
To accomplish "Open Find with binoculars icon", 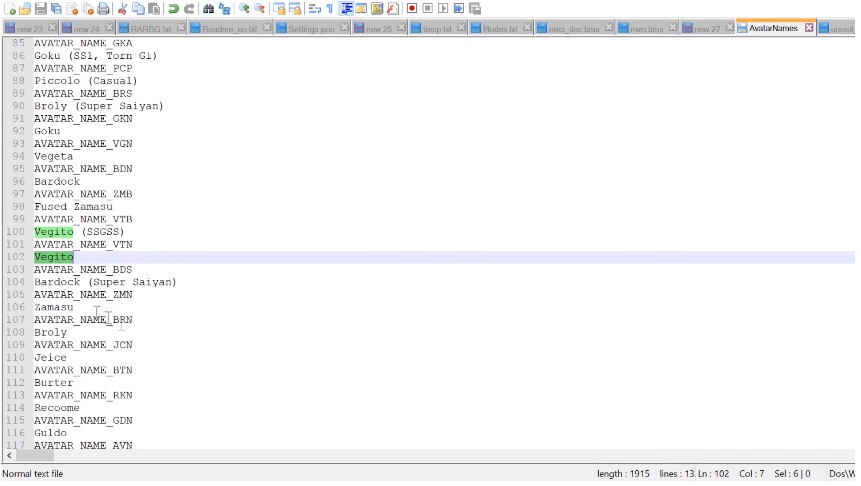I will [x=208, y=8].
